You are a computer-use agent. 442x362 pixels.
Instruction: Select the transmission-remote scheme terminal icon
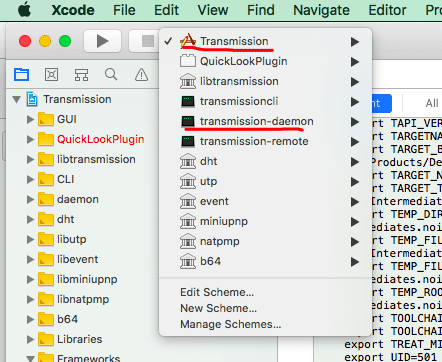pyautogui.click(x=188, y=142)
